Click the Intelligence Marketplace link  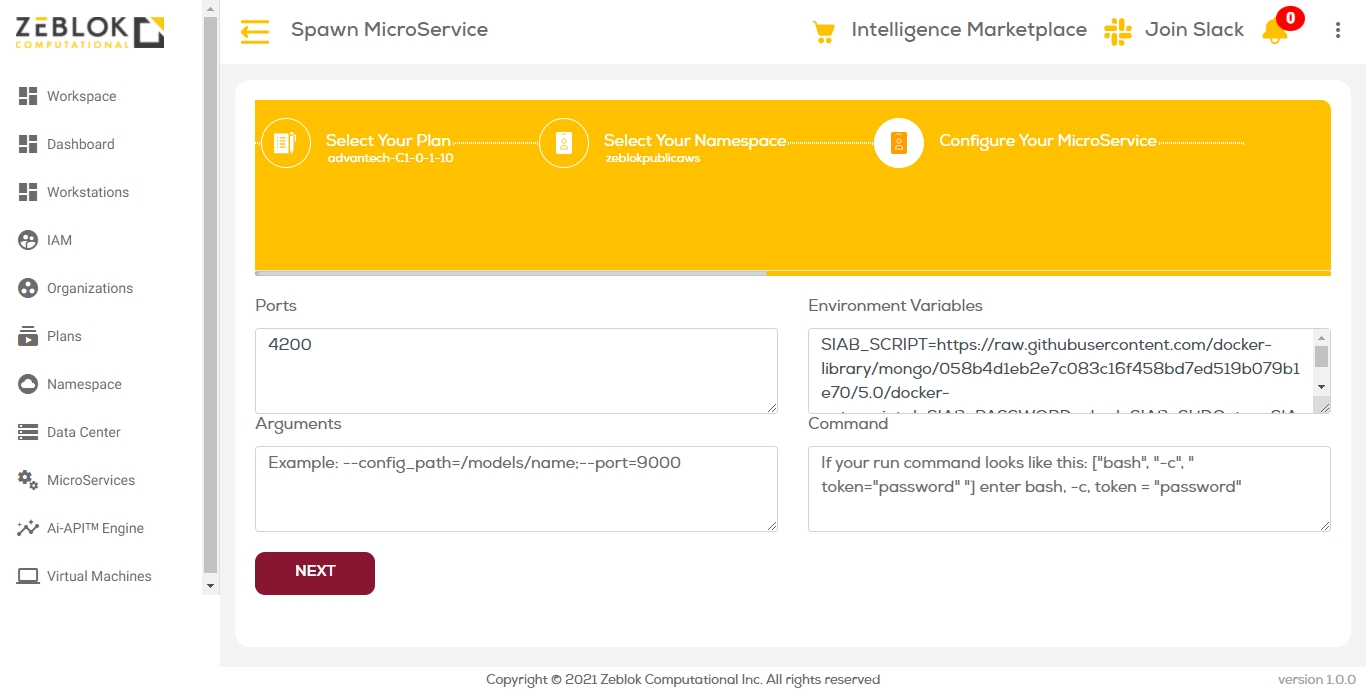click(x=968, y=30)
